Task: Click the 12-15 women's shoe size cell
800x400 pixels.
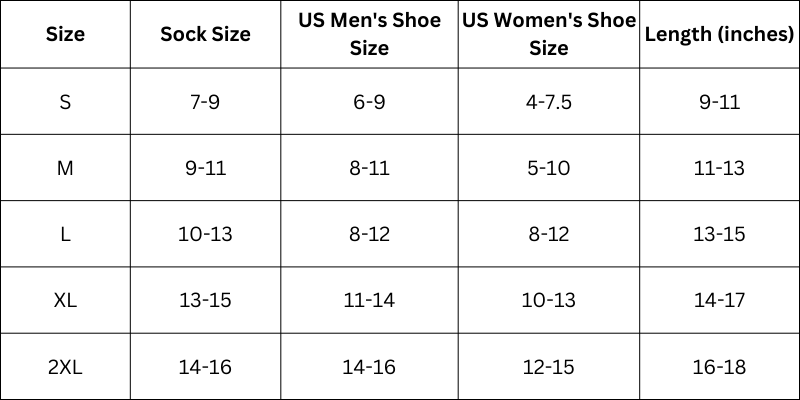Action: 548,367
